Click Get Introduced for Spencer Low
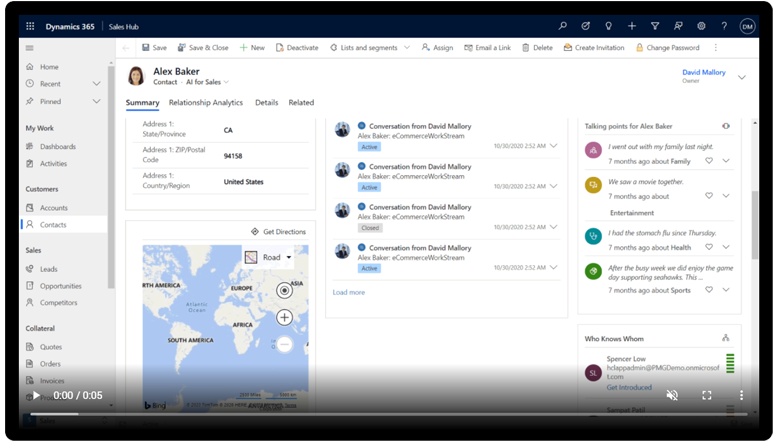774x441 pixels. coord(629,387)
